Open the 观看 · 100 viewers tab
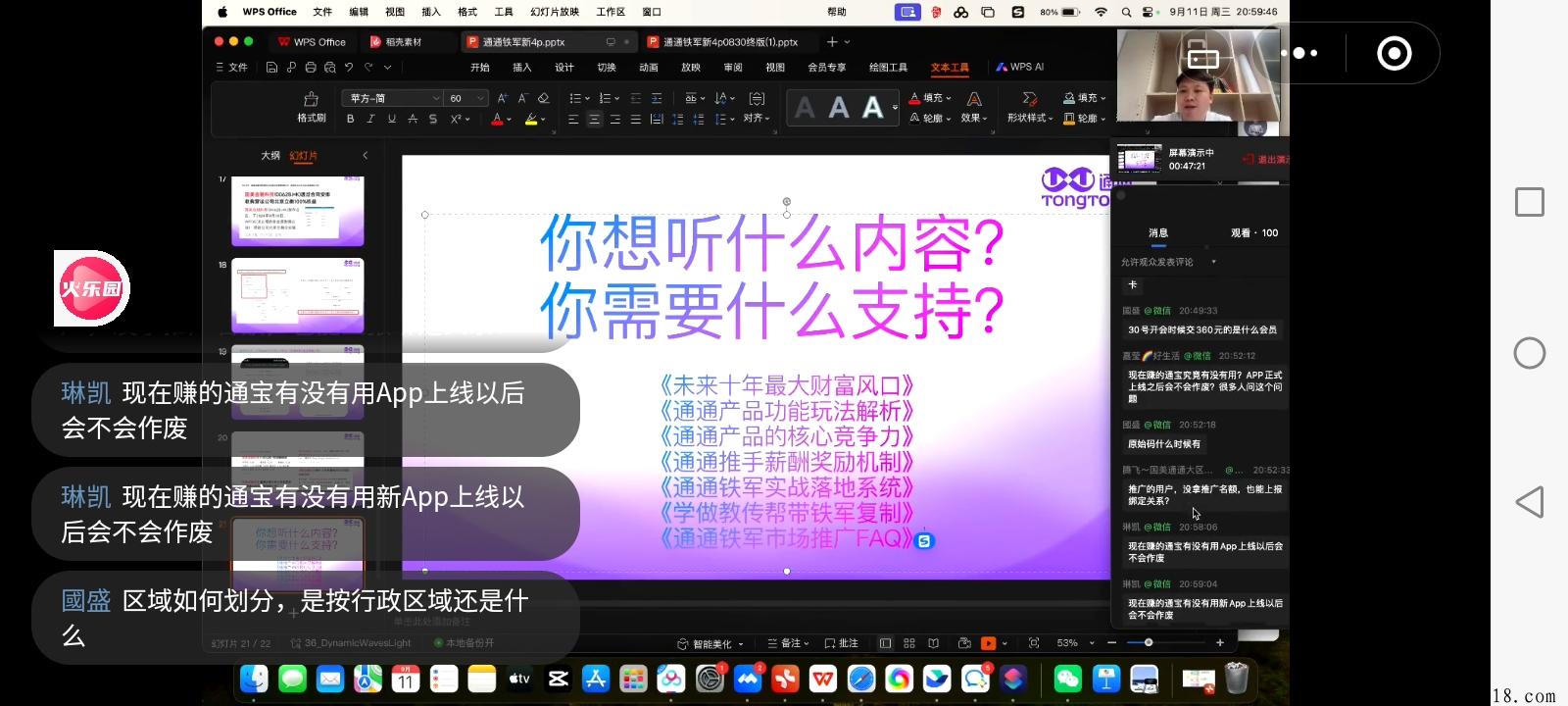1568x706 pixels. coord(1254,233)
